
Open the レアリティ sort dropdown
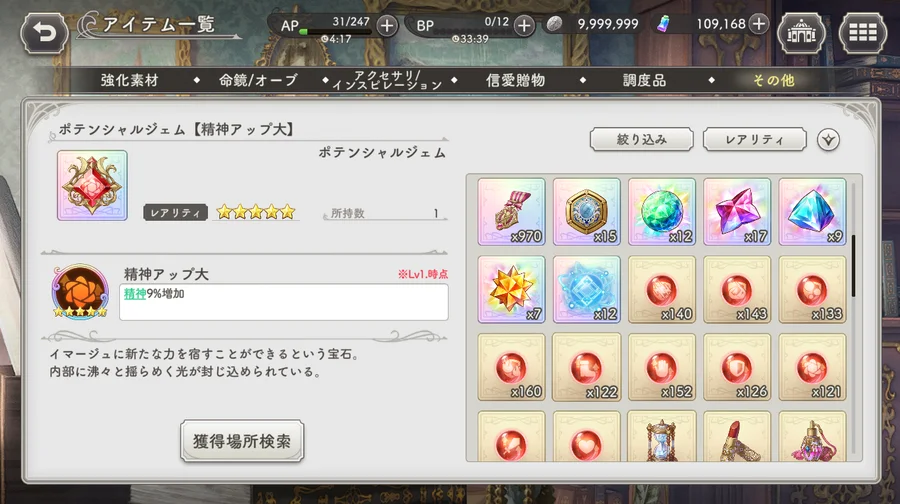(755, 139)
